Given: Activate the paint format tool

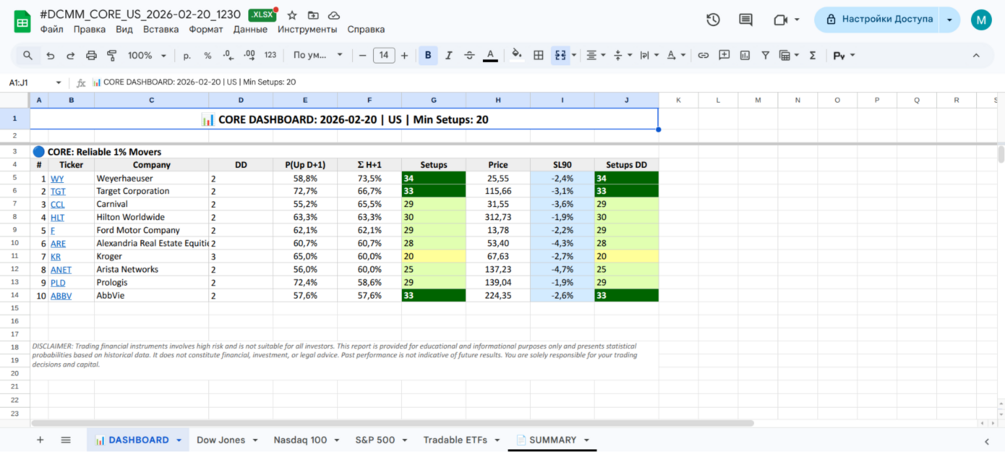Looking at the screenshot, I should 112,56.
